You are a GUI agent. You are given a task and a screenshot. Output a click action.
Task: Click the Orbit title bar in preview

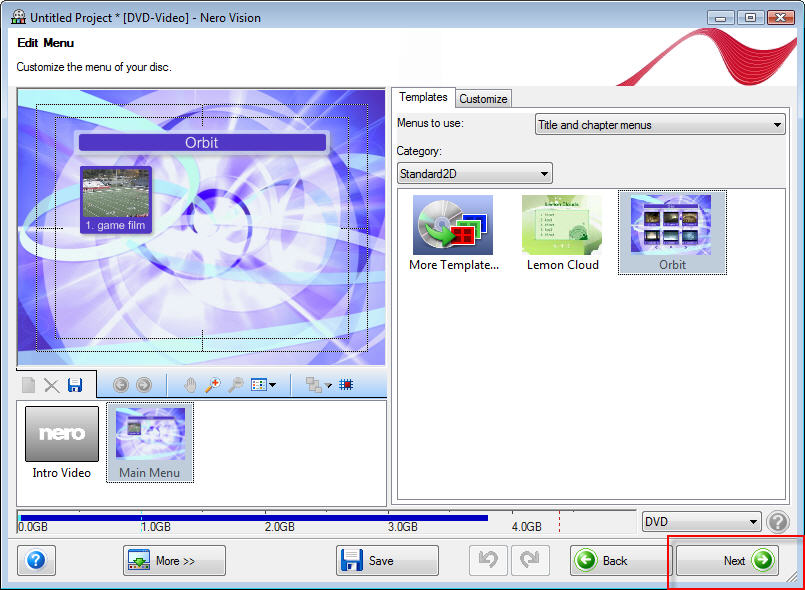click(202, 143)
